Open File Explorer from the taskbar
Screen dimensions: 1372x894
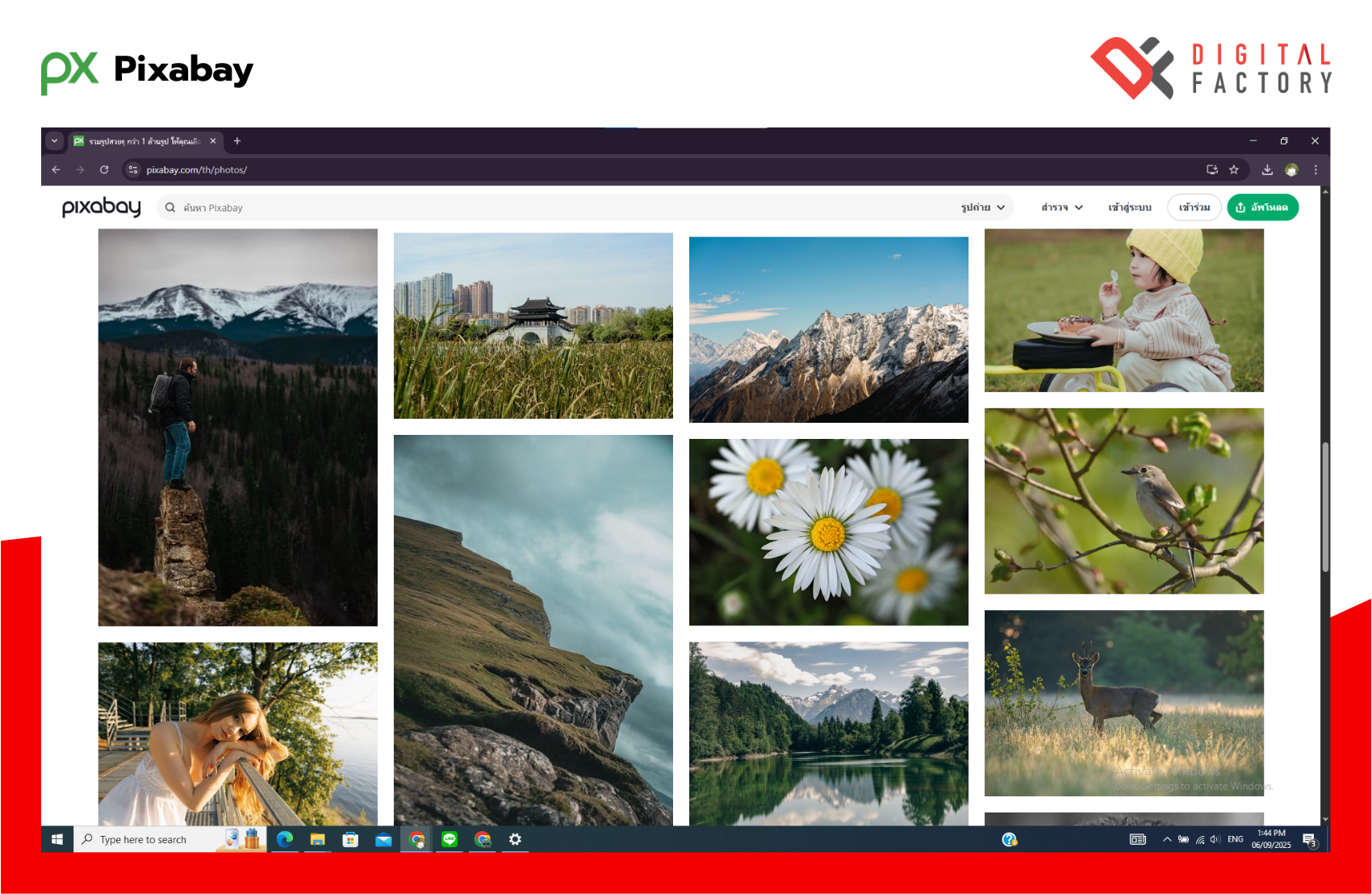click(x=318, y=839)
